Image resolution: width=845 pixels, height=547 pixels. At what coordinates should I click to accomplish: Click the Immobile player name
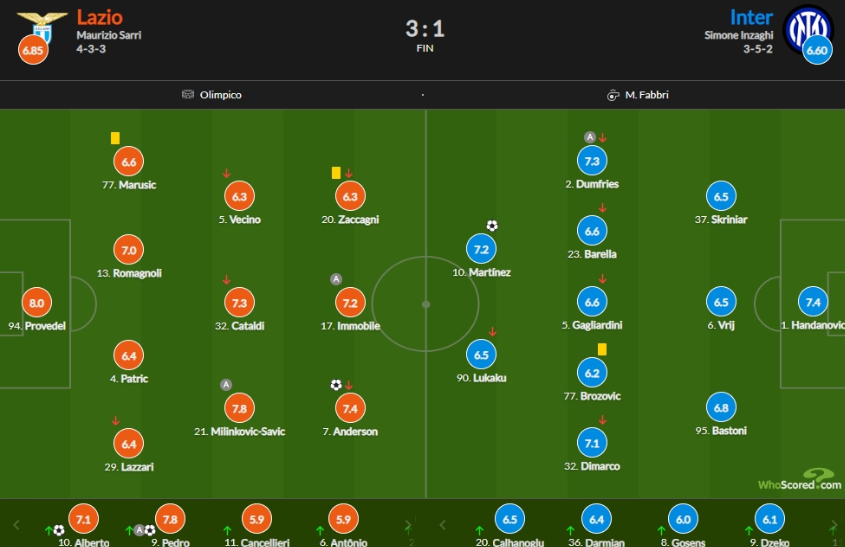pyautogui.click(x=358, y=326)
